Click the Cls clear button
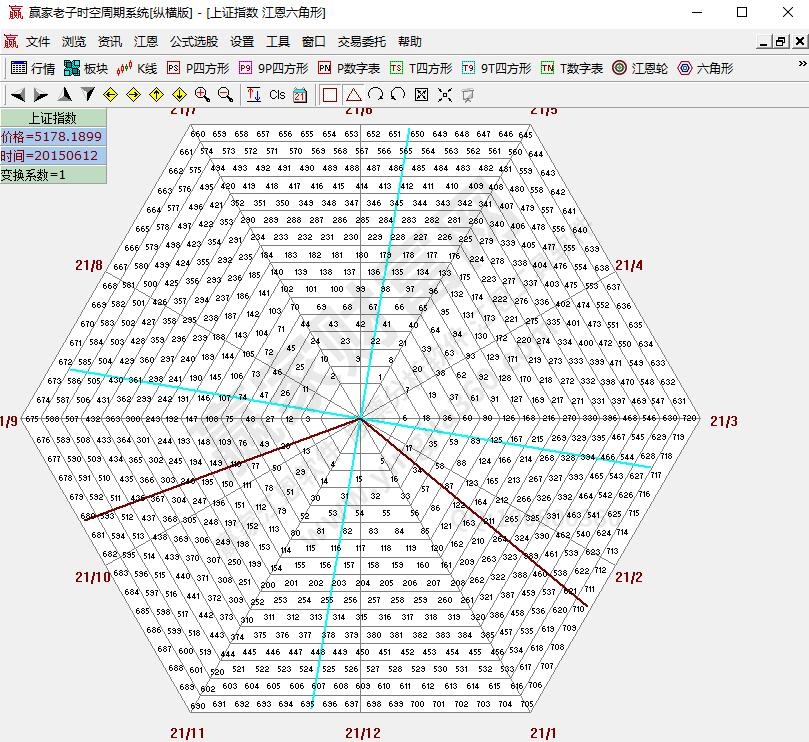 [x=277, y=95]
